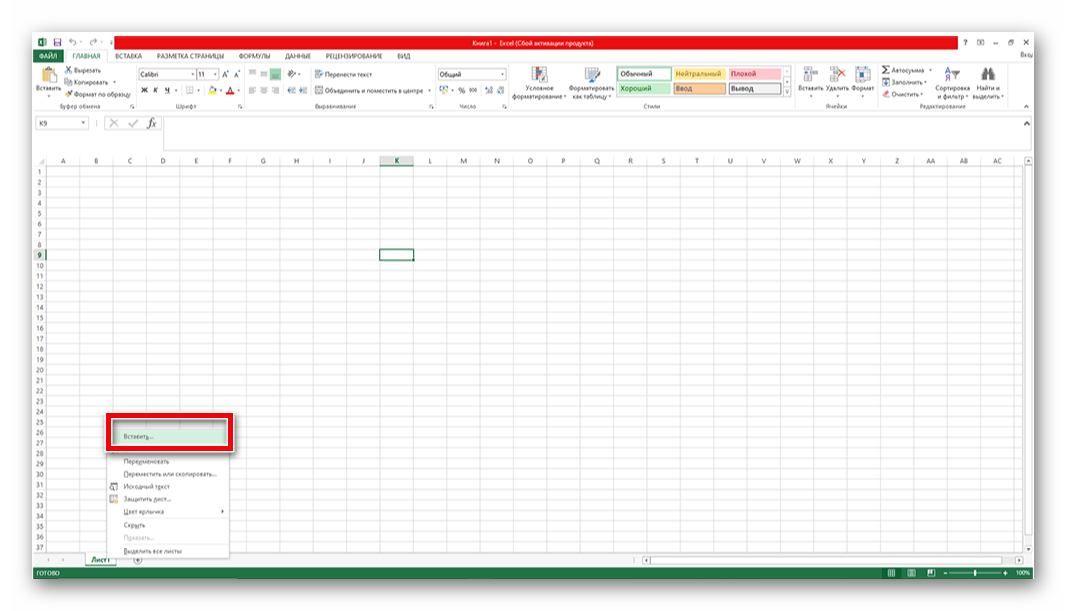Click the Save icon in quick access toolbar
The height and width of the screenshot is (611, 1066).
tap(57, 43)
